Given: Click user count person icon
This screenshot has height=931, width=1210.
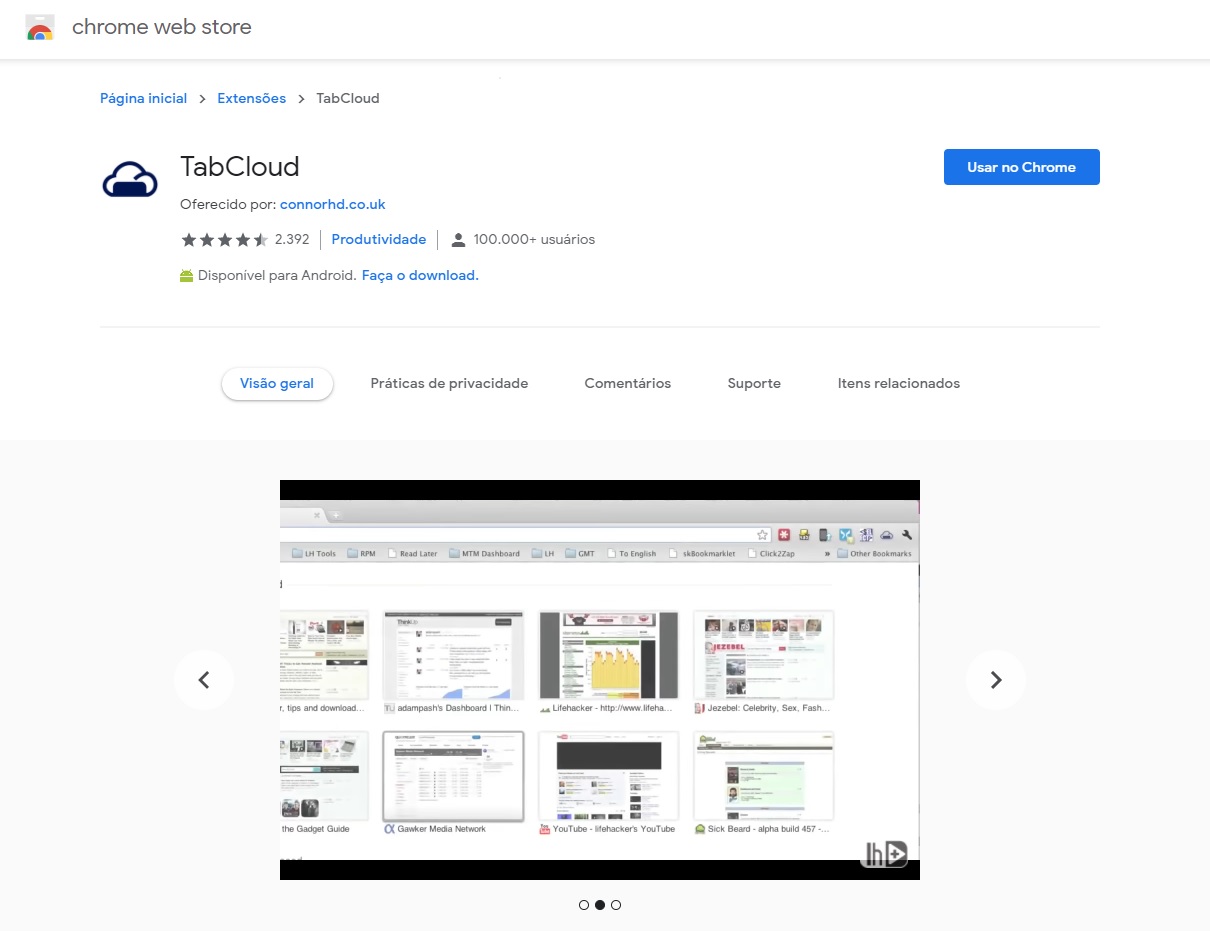Looking at the screenshot, I should [458, 240].
